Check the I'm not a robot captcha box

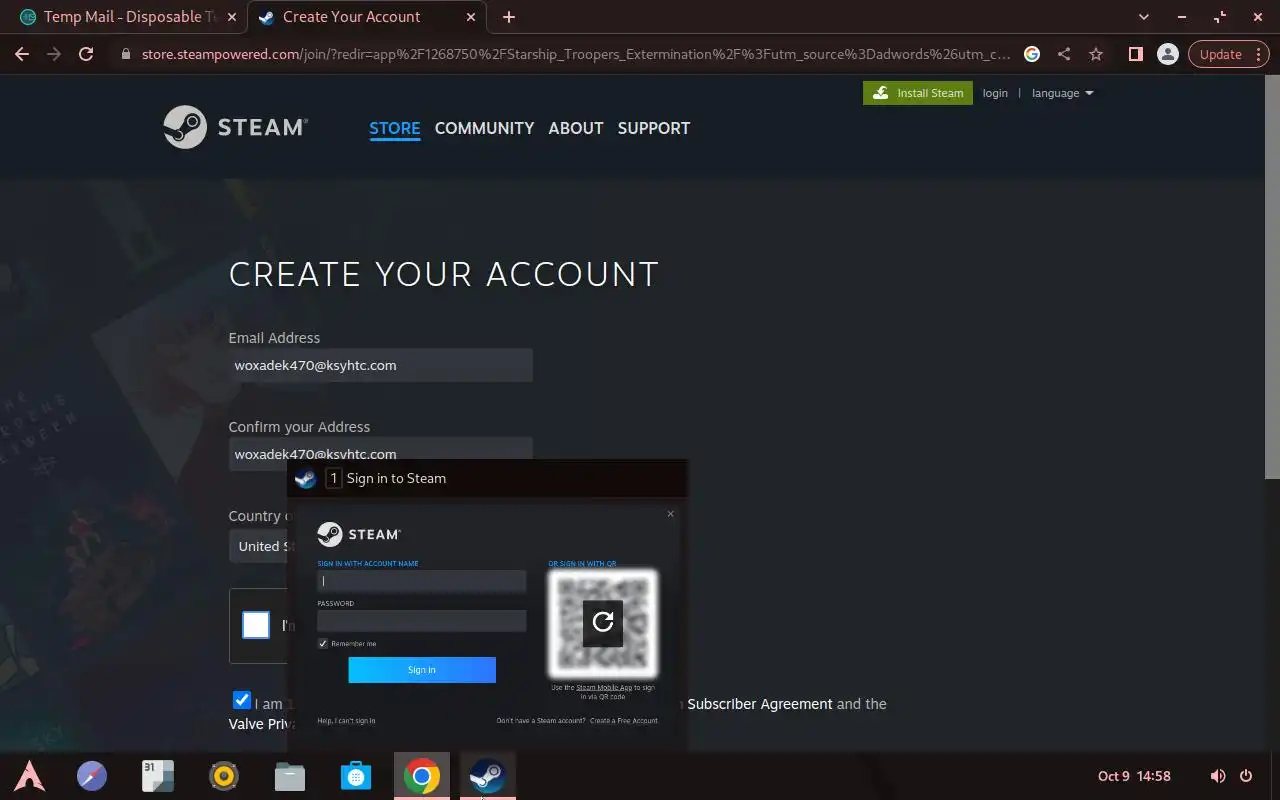point(256,625)
